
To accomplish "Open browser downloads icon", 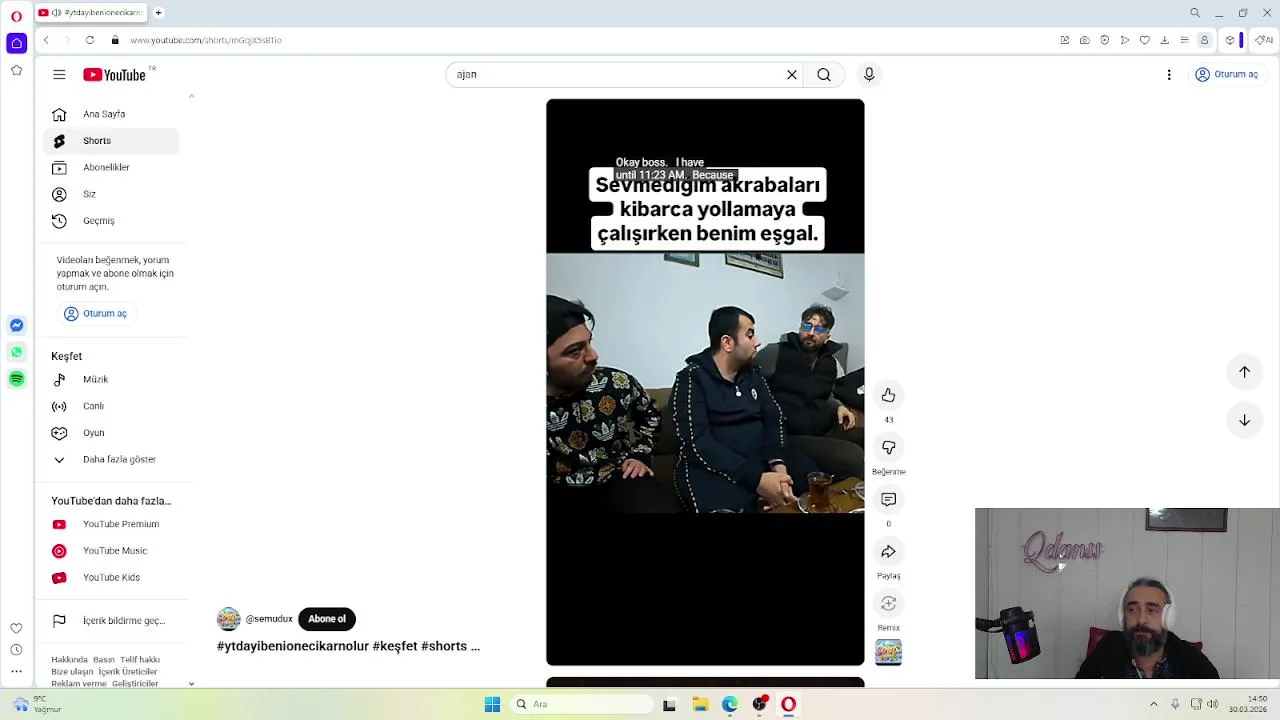I will click(x=1165, y=40).
